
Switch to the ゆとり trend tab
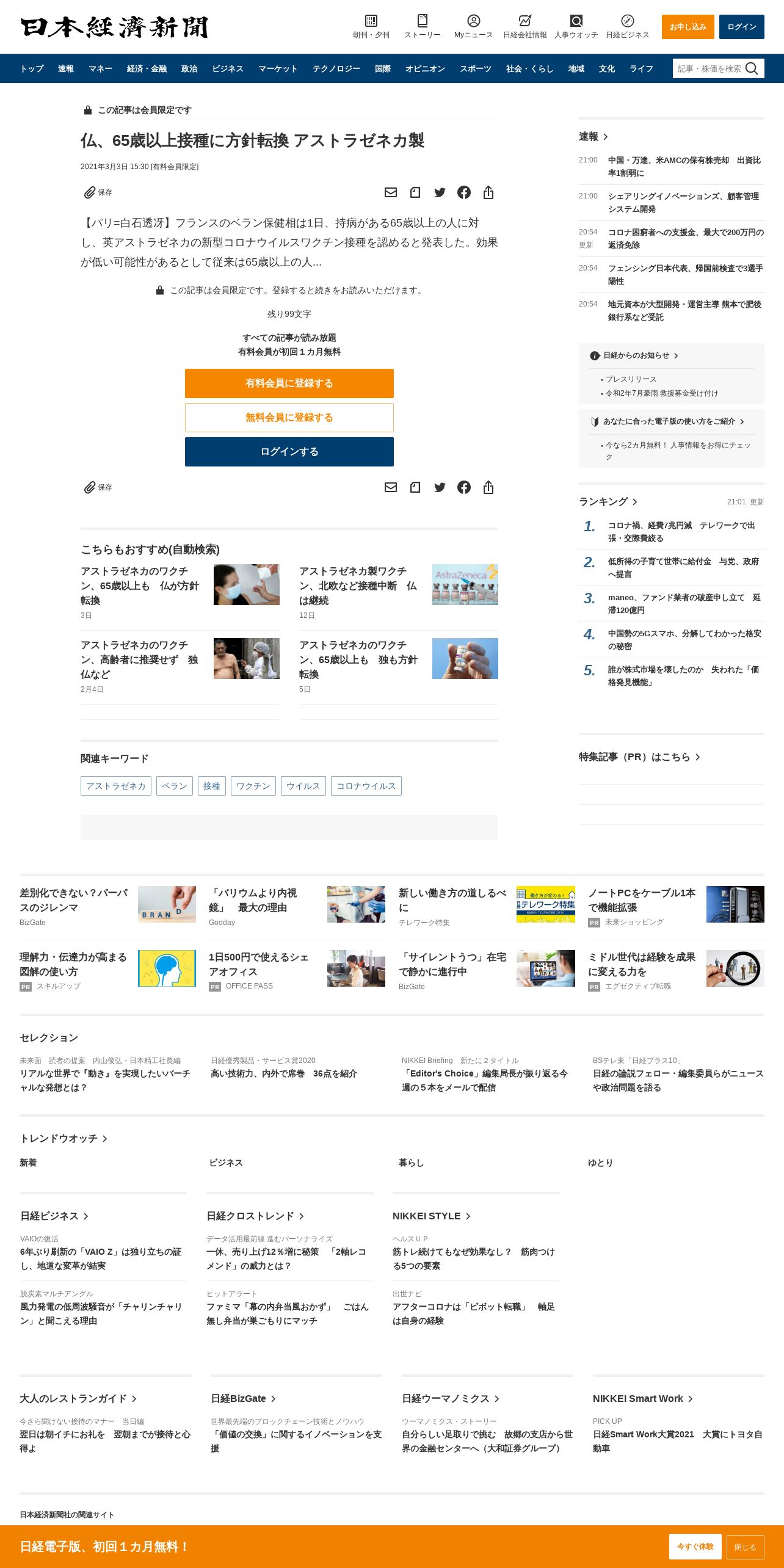coord(600,1163)
